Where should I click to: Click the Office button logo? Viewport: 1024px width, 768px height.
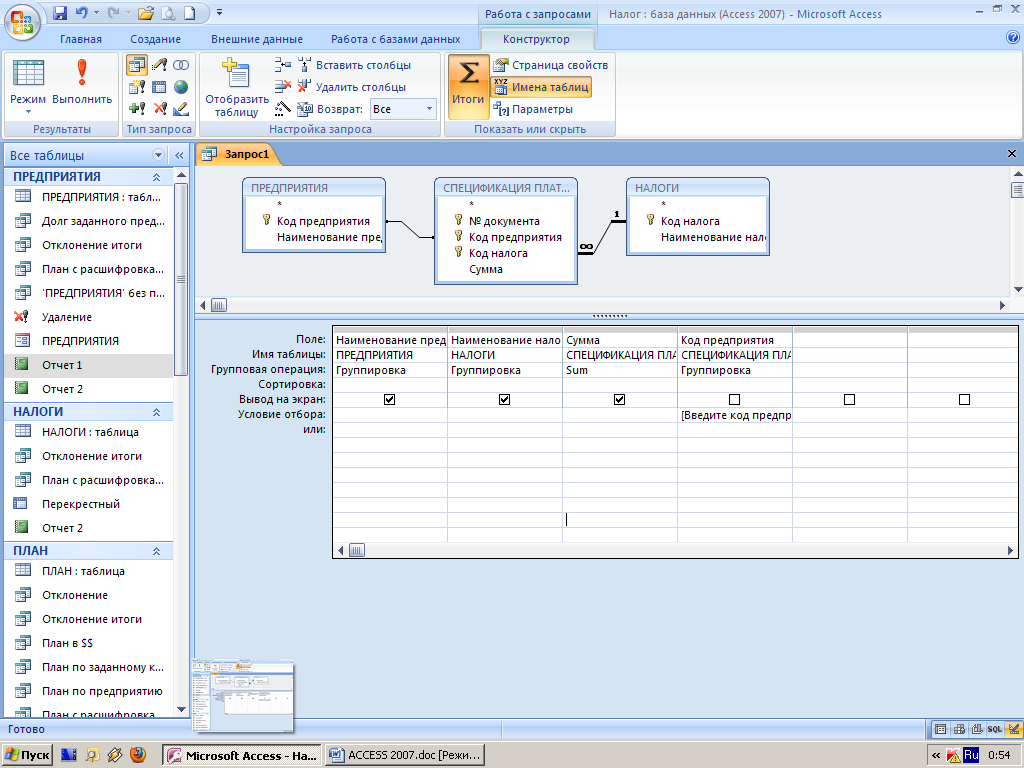tap(22, 22)
